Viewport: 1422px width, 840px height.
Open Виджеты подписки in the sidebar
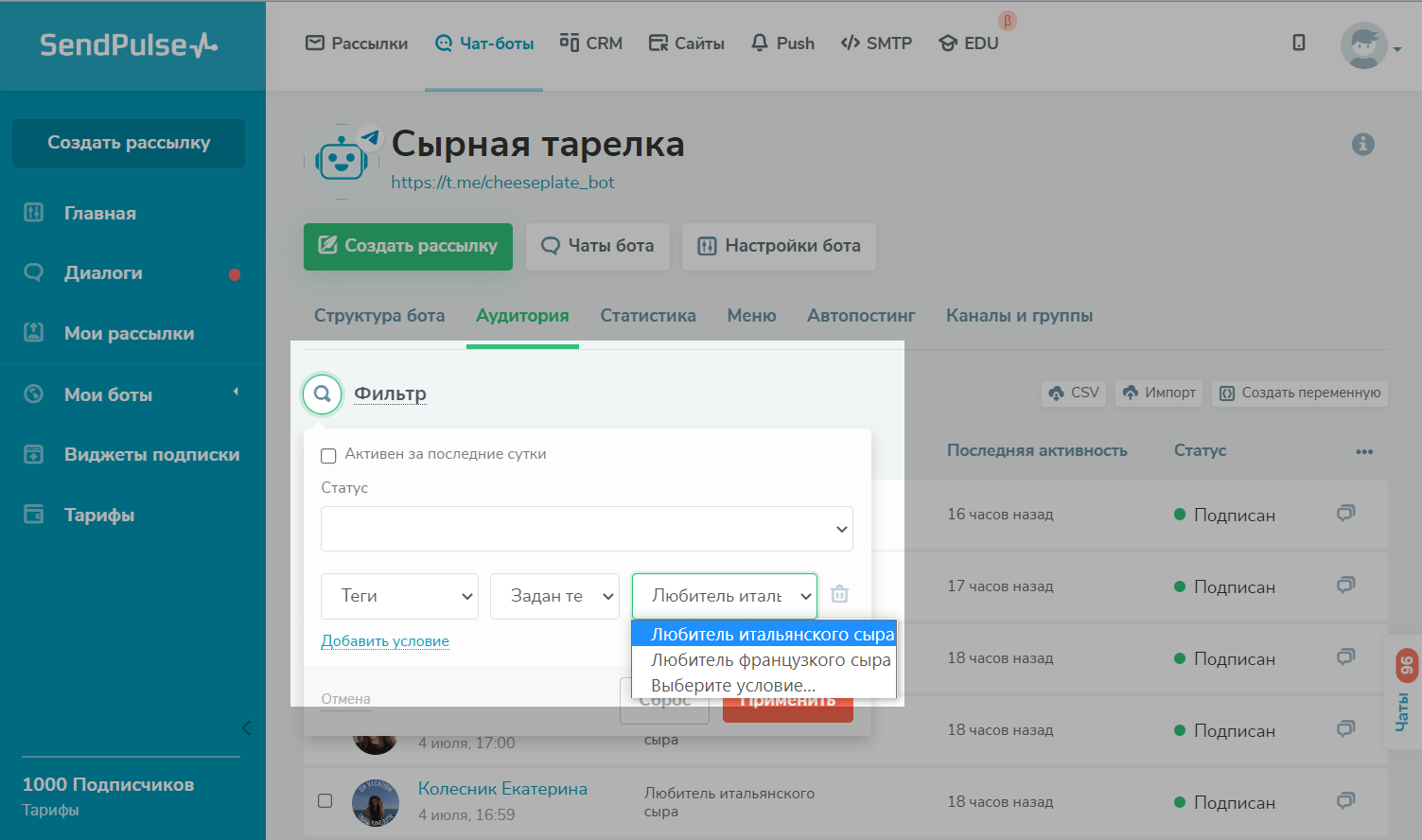151,454
